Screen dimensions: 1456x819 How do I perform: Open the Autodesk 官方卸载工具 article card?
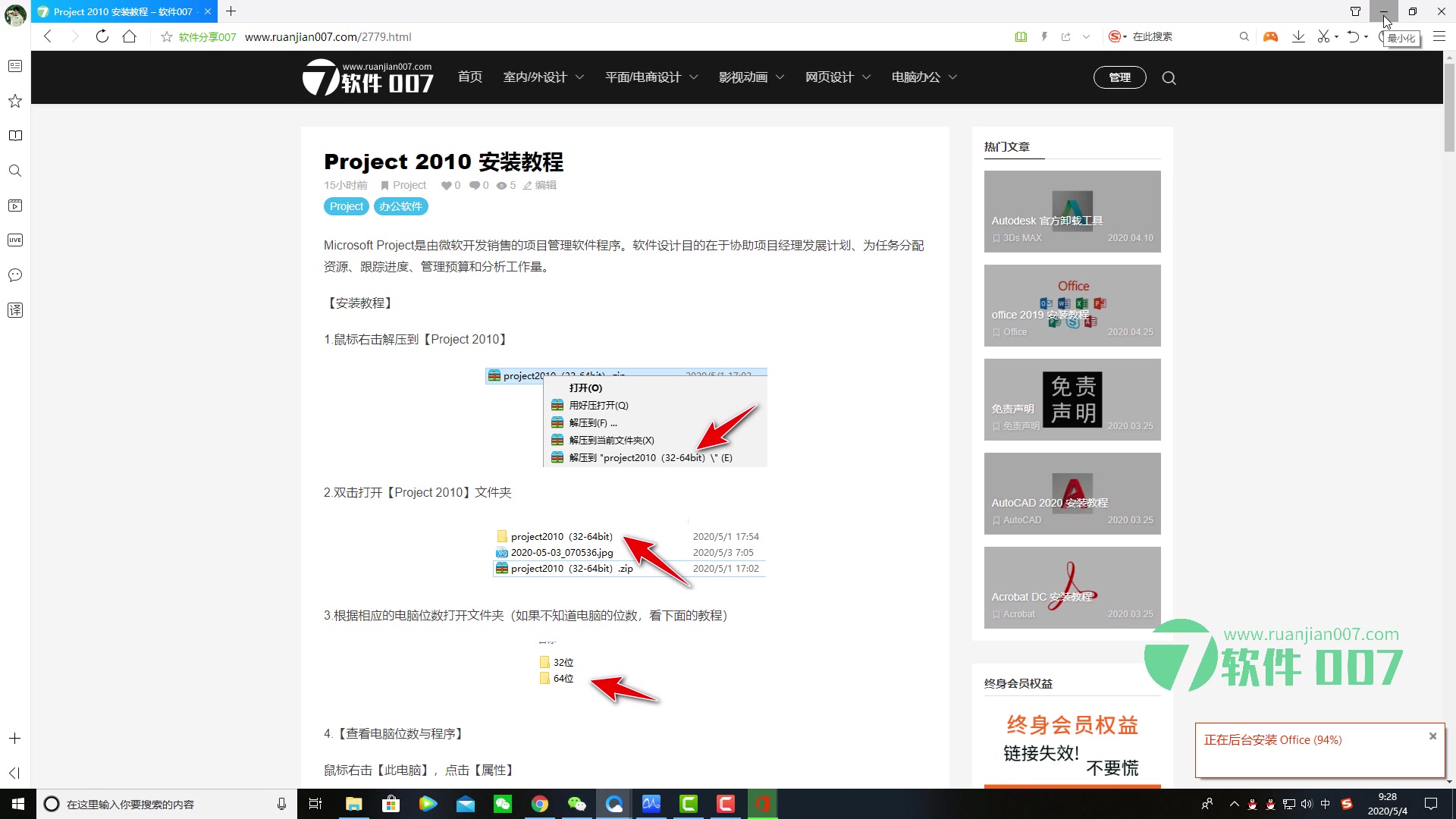pyautogui.click(x=1072, y=212)
